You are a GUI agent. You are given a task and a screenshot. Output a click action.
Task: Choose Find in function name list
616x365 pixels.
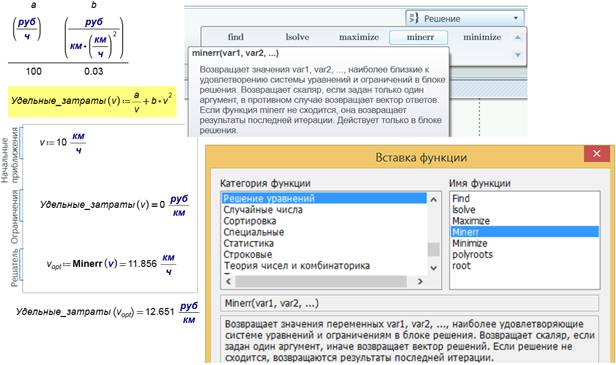(x=461, y=198)
